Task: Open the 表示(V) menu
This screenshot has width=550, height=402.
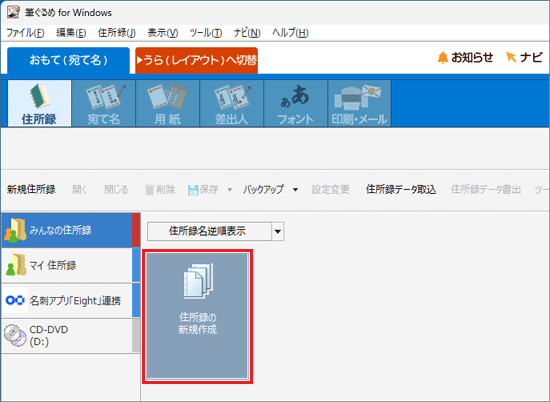Action: coord(163,33)
